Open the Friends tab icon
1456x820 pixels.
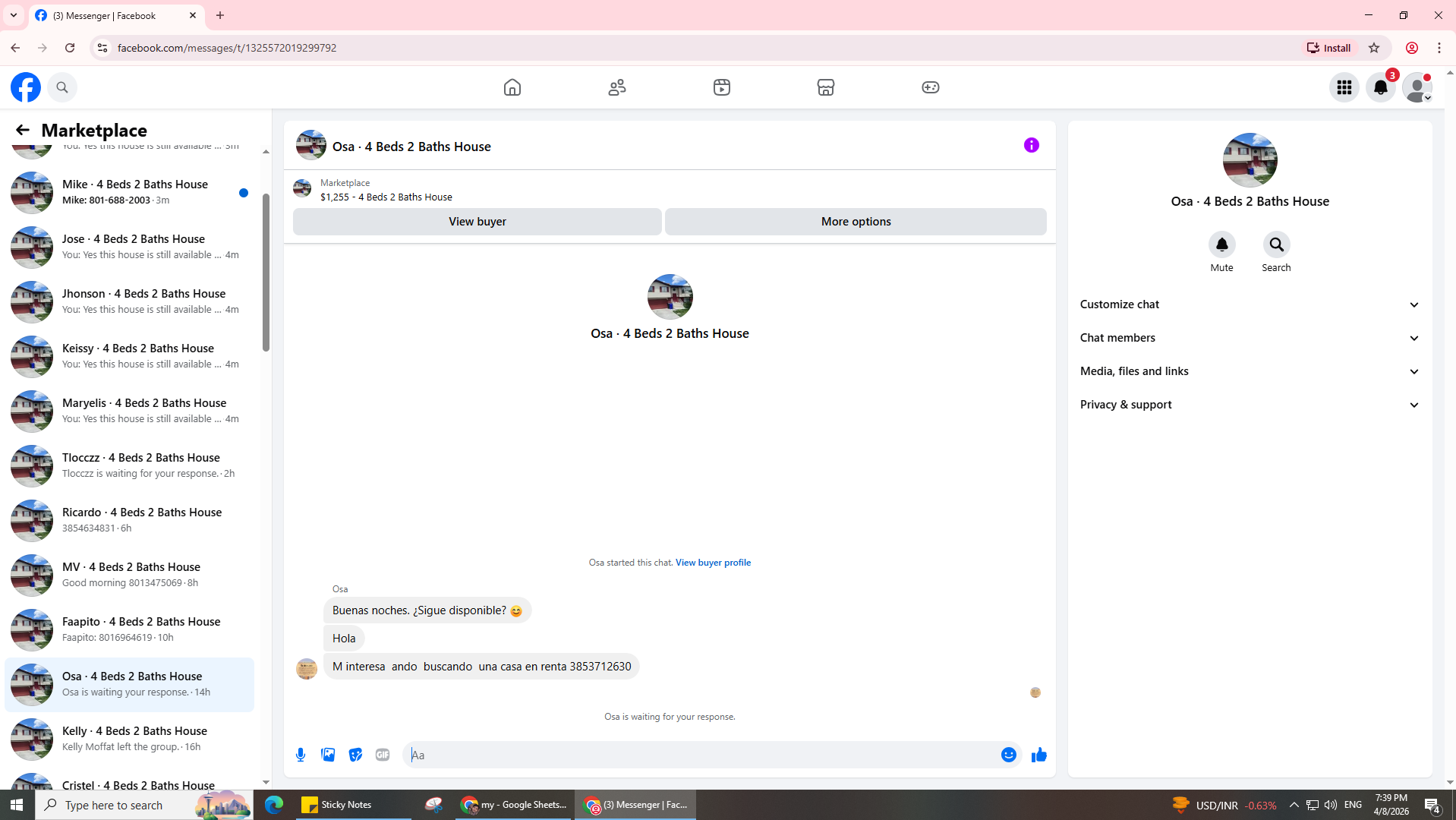[617, 87]
